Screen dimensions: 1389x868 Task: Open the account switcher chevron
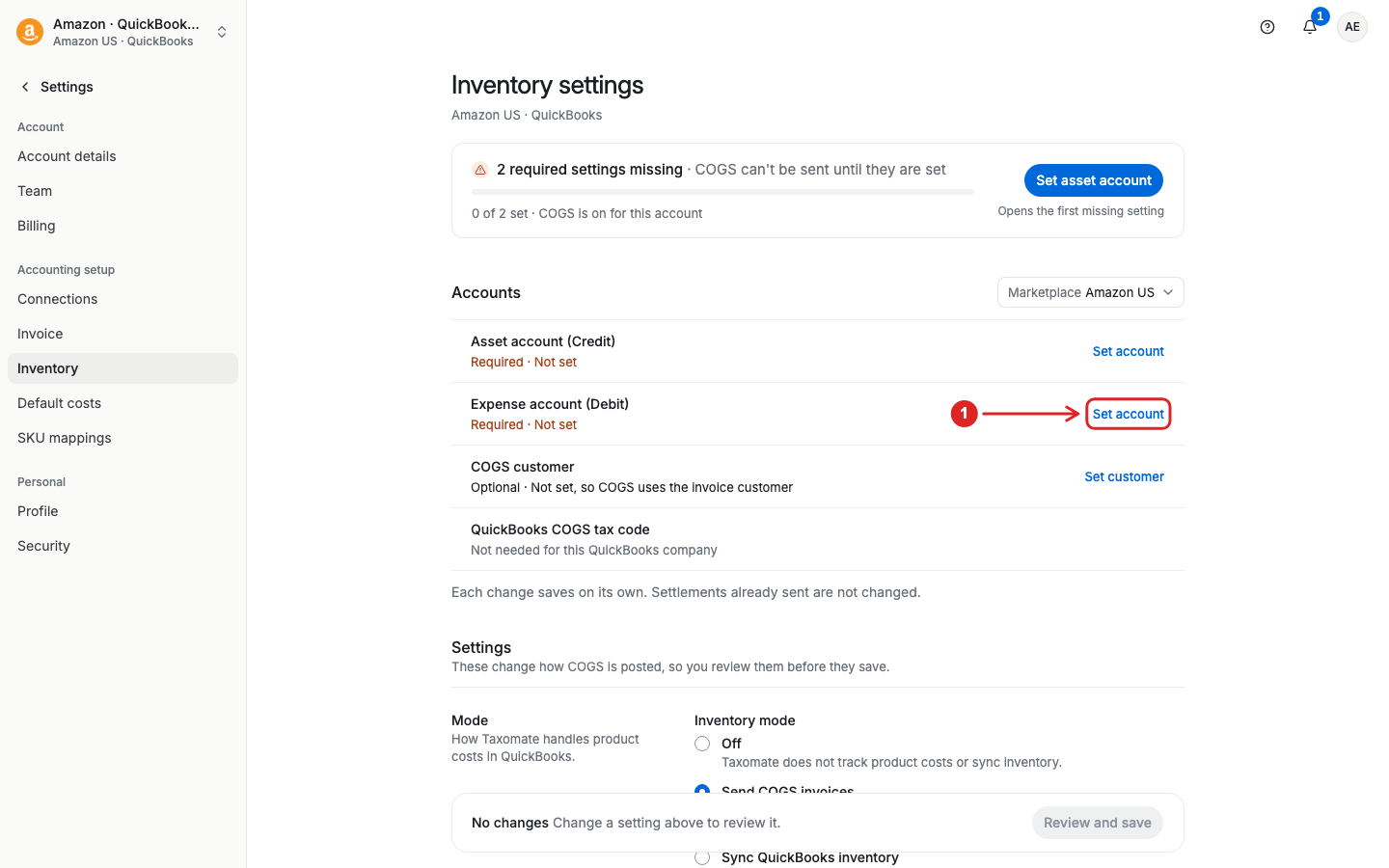point(222,32)
